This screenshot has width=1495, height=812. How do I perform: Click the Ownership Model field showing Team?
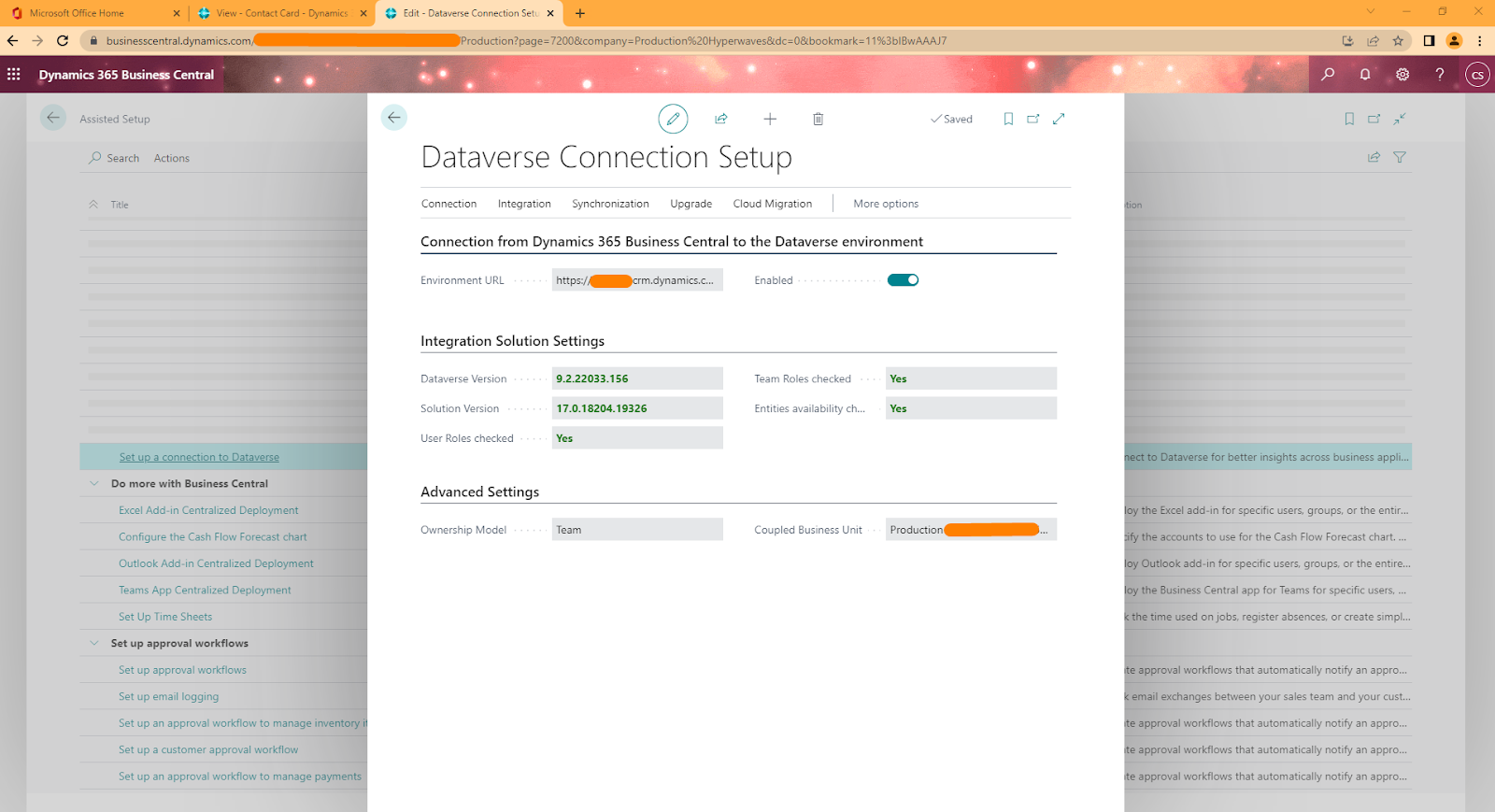637,530
